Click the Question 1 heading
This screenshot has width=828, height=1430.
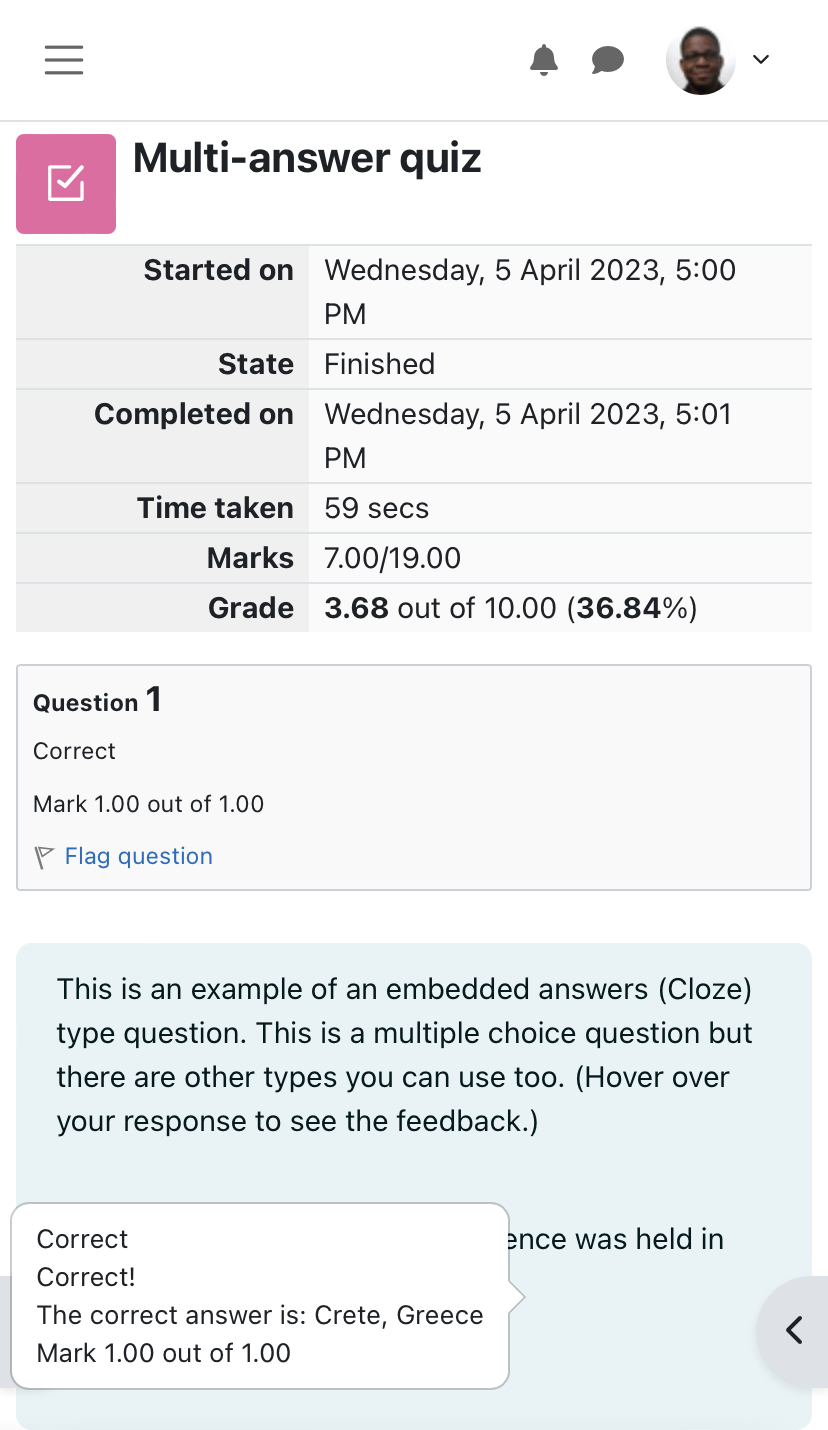pyautogui.click(x=97, y=700)
